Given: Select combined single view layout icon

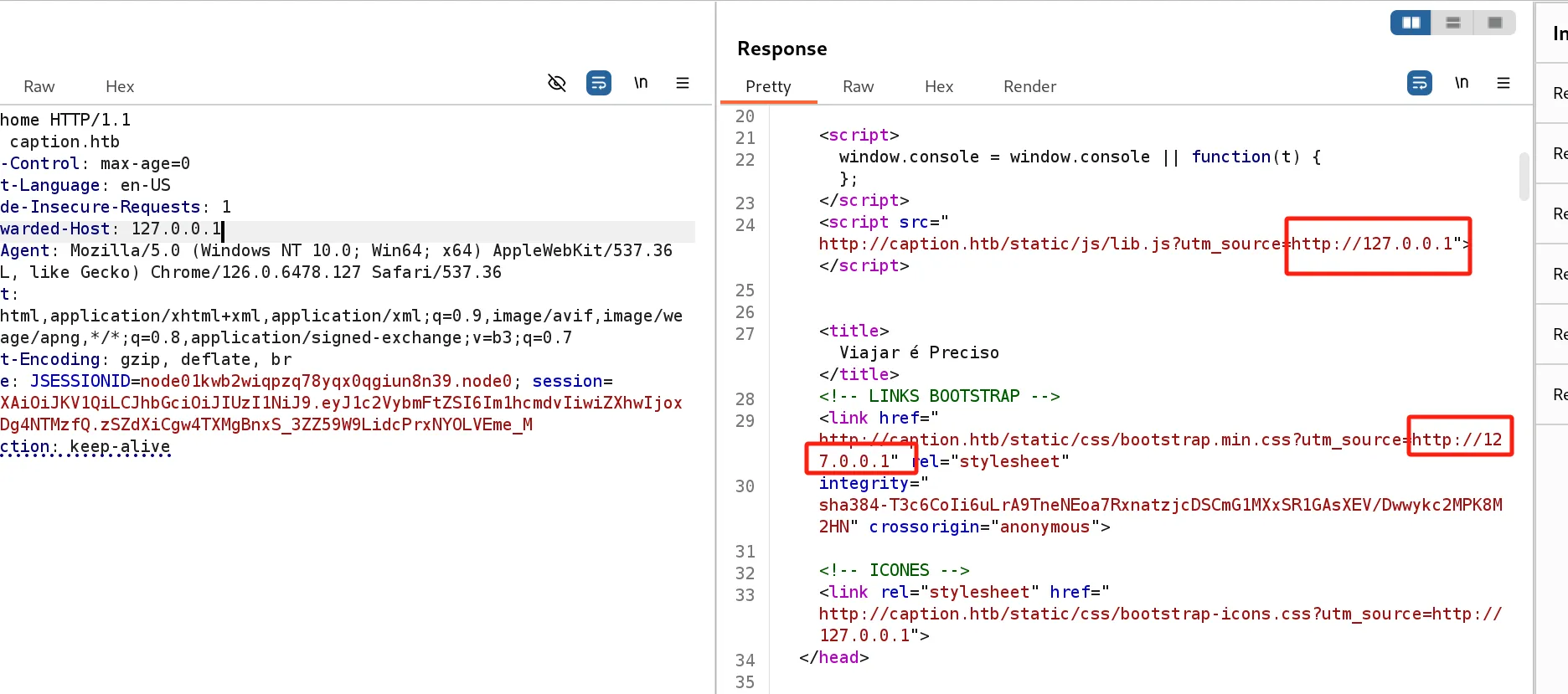Looking at the screenshot, I should coord(1495,23).
